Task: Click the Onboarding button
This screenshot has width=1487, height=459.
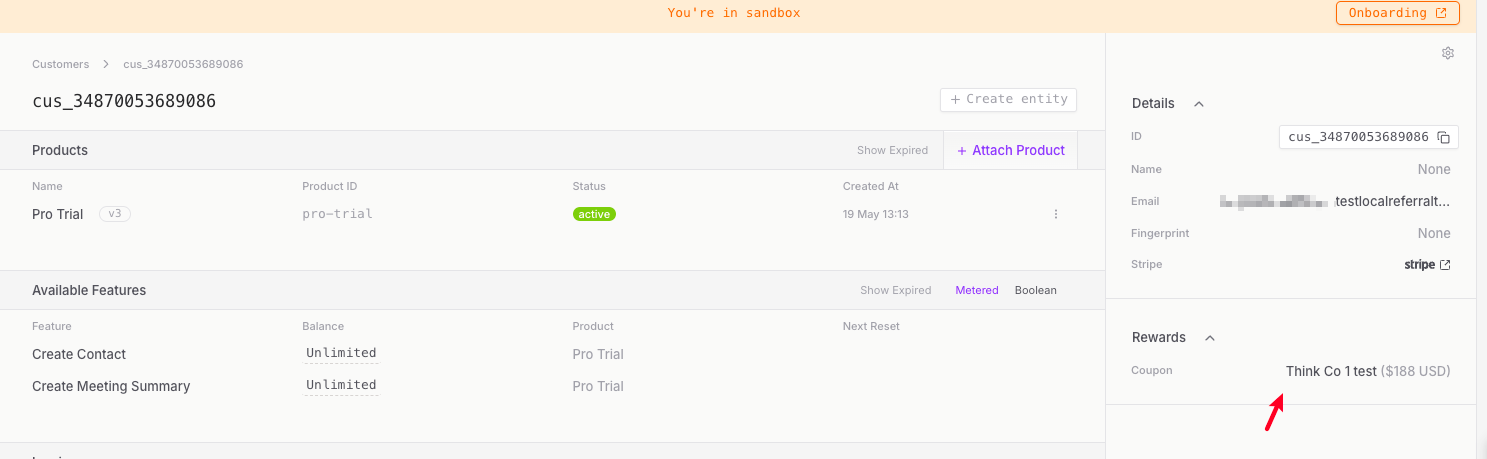Action: (x=1398, y=13)
